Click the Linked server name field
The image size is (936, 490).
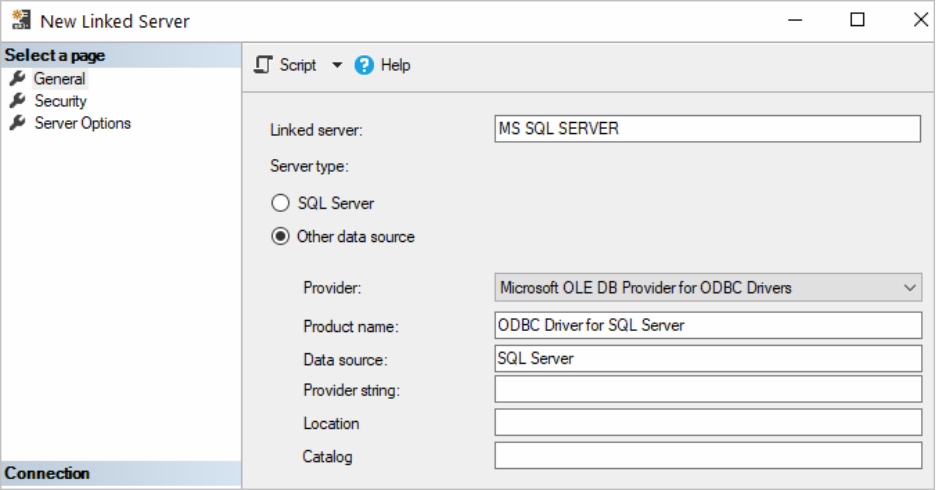(707, 129)
